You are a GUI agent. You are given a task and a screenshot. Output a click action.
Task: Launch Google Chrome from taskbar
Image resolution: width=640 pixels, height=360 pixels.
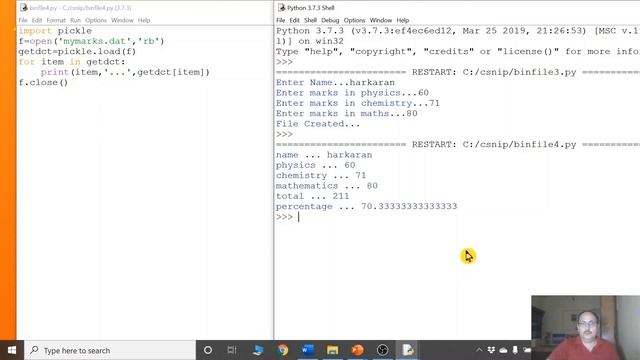coord(282,350)
